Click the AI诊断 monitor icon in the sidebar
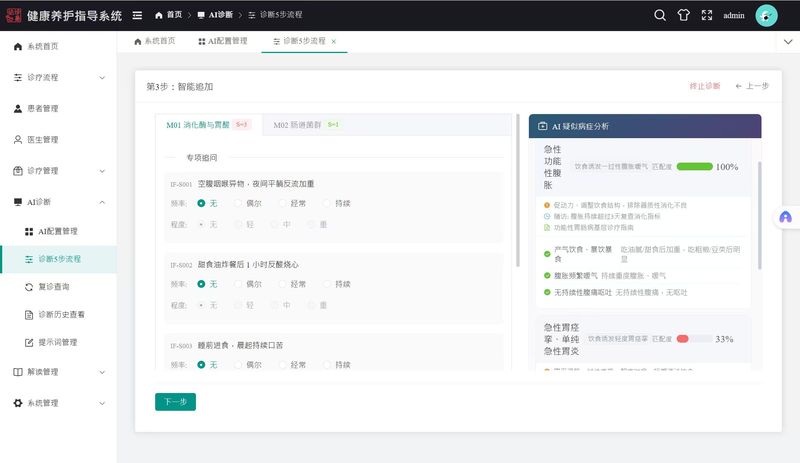Screen dimensions: 800x463 pyautogui.click(x=18, y=202)
